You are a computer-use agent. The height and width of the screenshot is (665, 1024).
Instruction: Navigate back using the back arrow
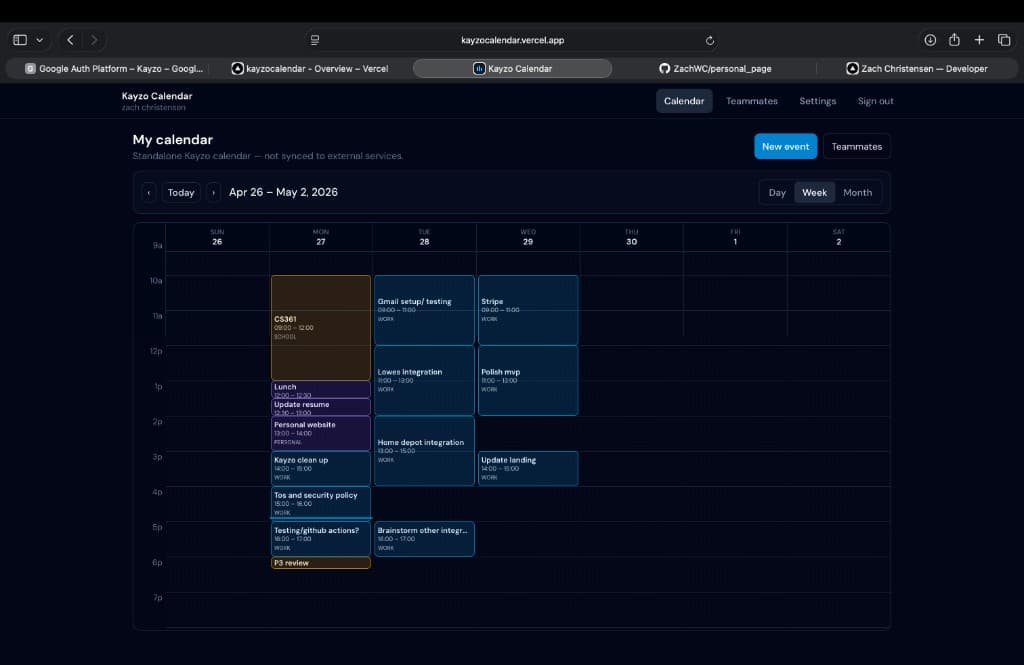(70, 39)
